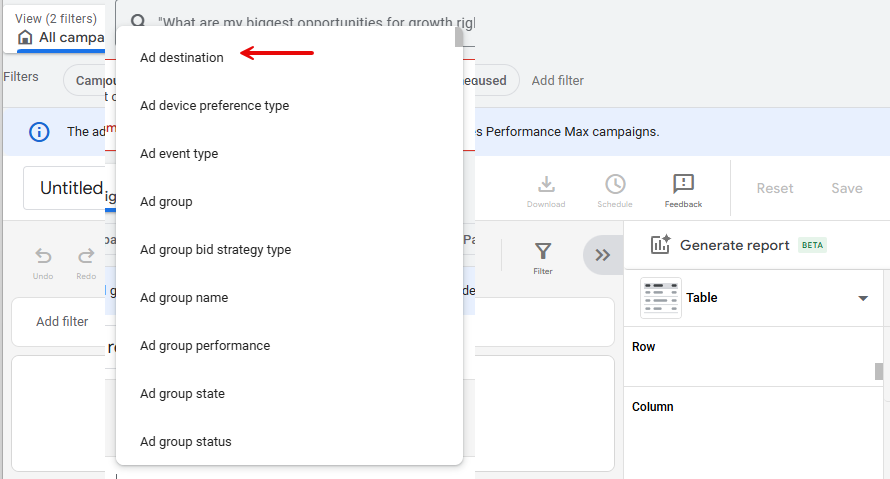890x479 pixels.
Task: Select Ad group bid strategy type
Action: click(x=215, y=250)
